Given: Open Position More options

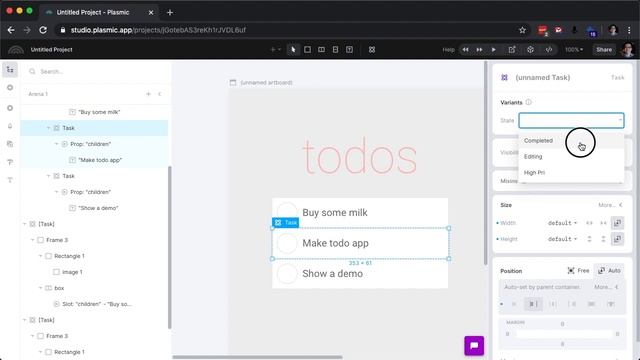Looking at the screenshot, I should pyautogui.click(x=606, y=287).
